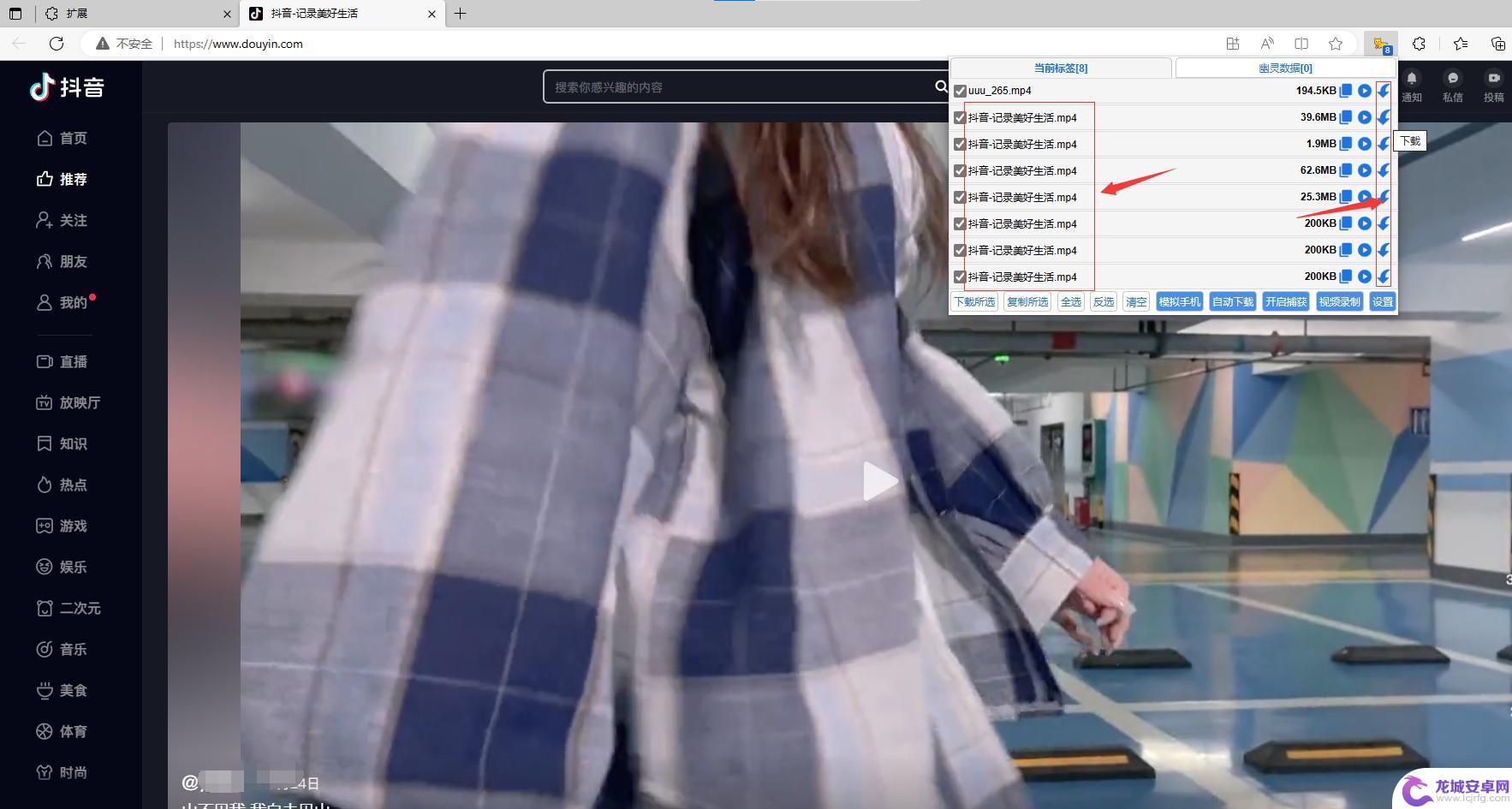
Task: Open 直播 live section
Action: tap(62, 361)
